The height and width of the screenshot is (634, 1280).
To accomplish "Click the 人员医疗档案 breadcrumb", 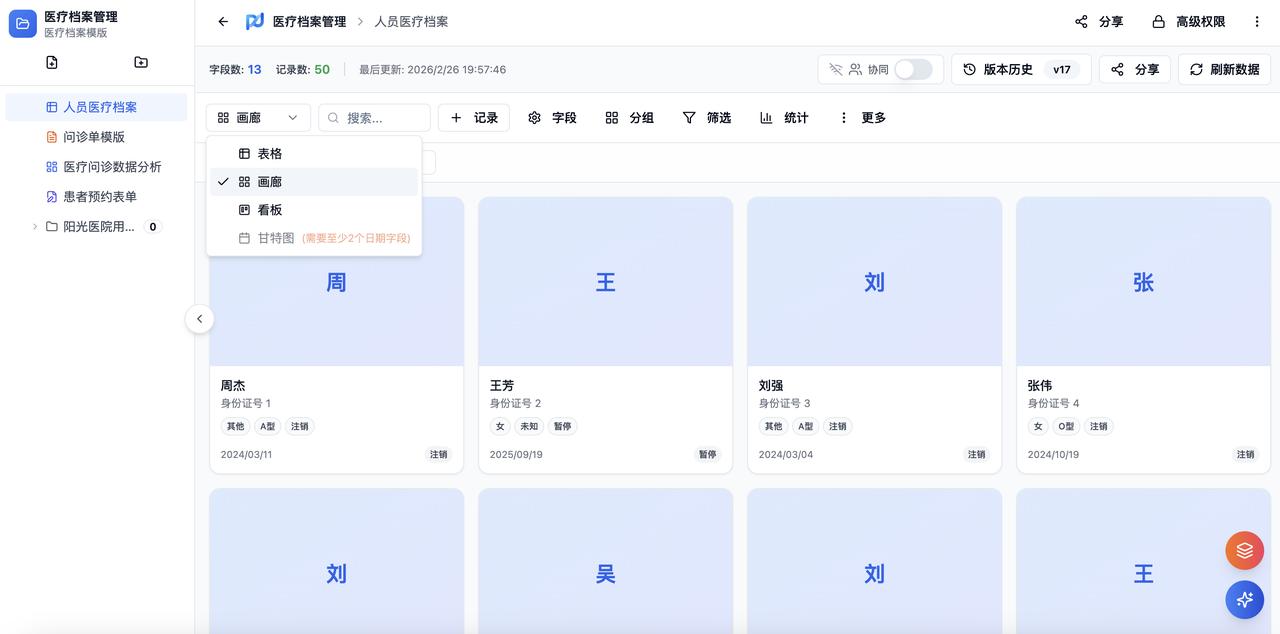I will tap(411, 21).
